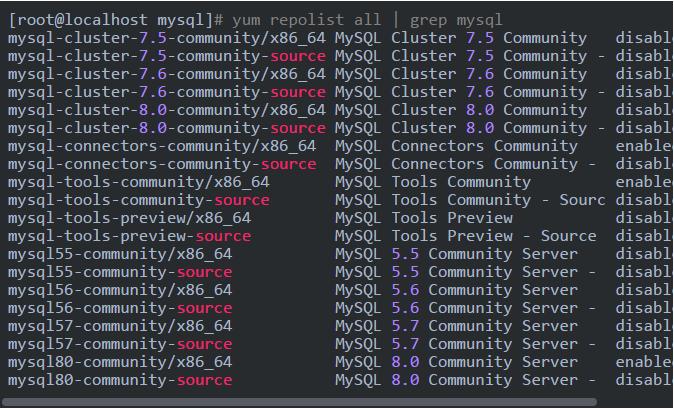Select 'mysql-cluster-7.6-community/x86_64' repo id
Screen dimensions: 674x409
(x=167, y=74)
